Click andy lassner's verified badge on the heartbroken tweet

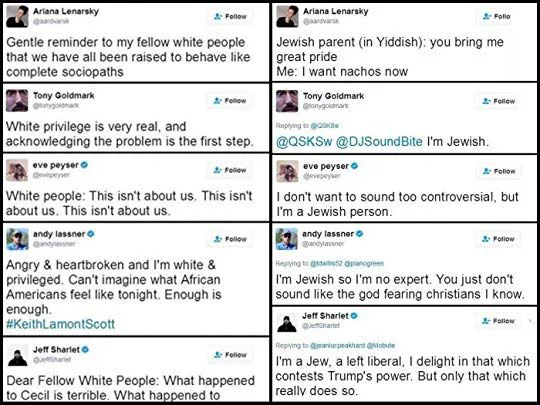pyautogui.click(x=91, y=234)
